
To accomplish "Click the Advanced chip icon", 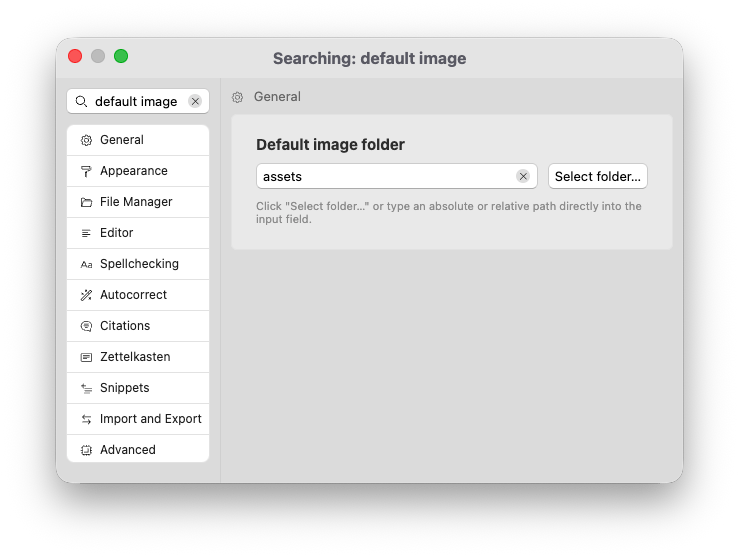I will 86,450.
